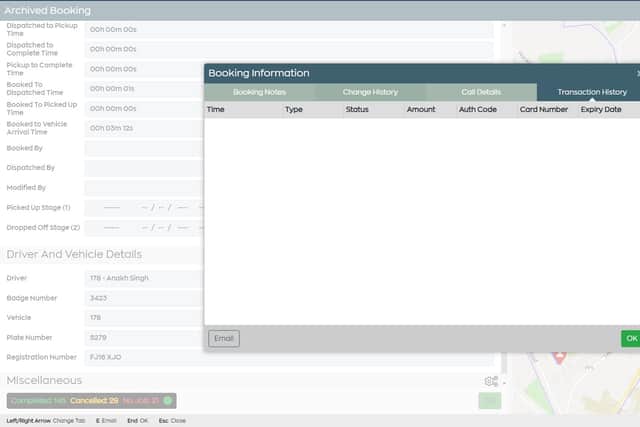The width and height of the screenshot is (640, 427).
Task: Click the Email button in Booking Information
Action: point(224,338)
